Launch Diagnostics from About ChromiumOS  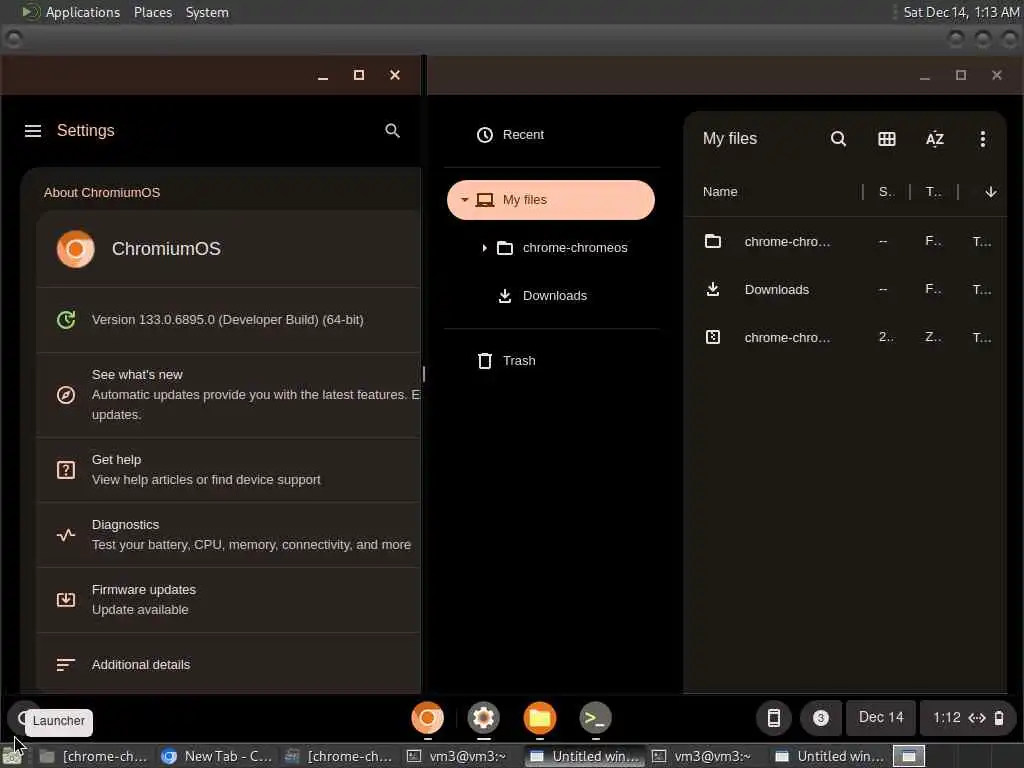click(x=229, y=535)
